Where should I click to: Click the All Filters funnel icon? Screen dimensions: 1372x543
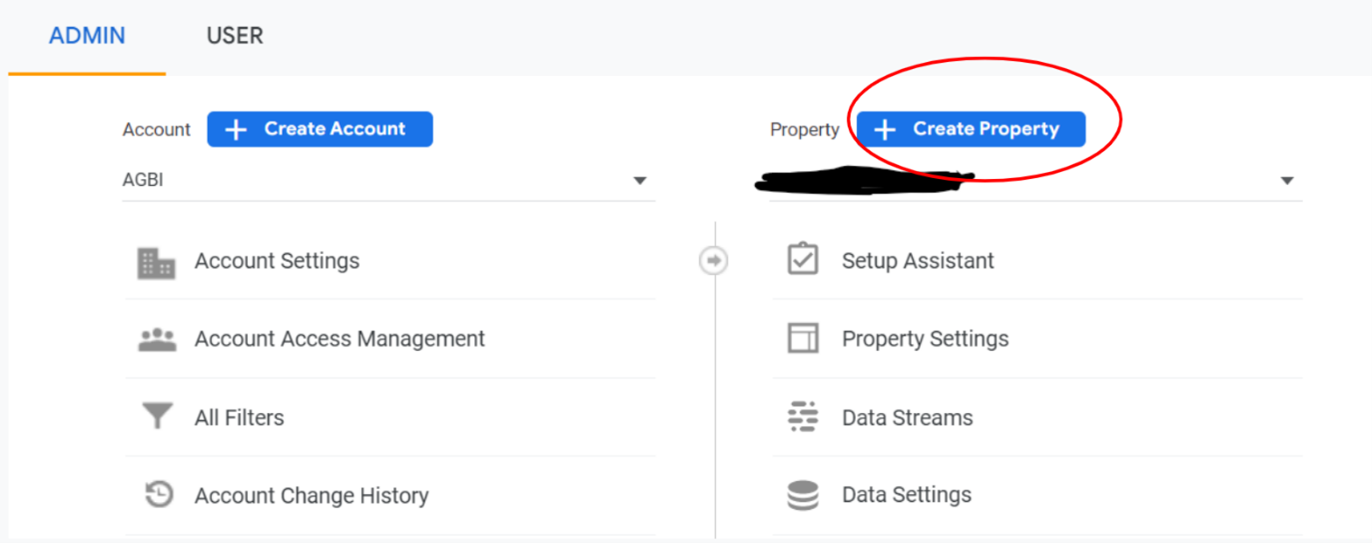pyautogui.click(x=156, y=417)
